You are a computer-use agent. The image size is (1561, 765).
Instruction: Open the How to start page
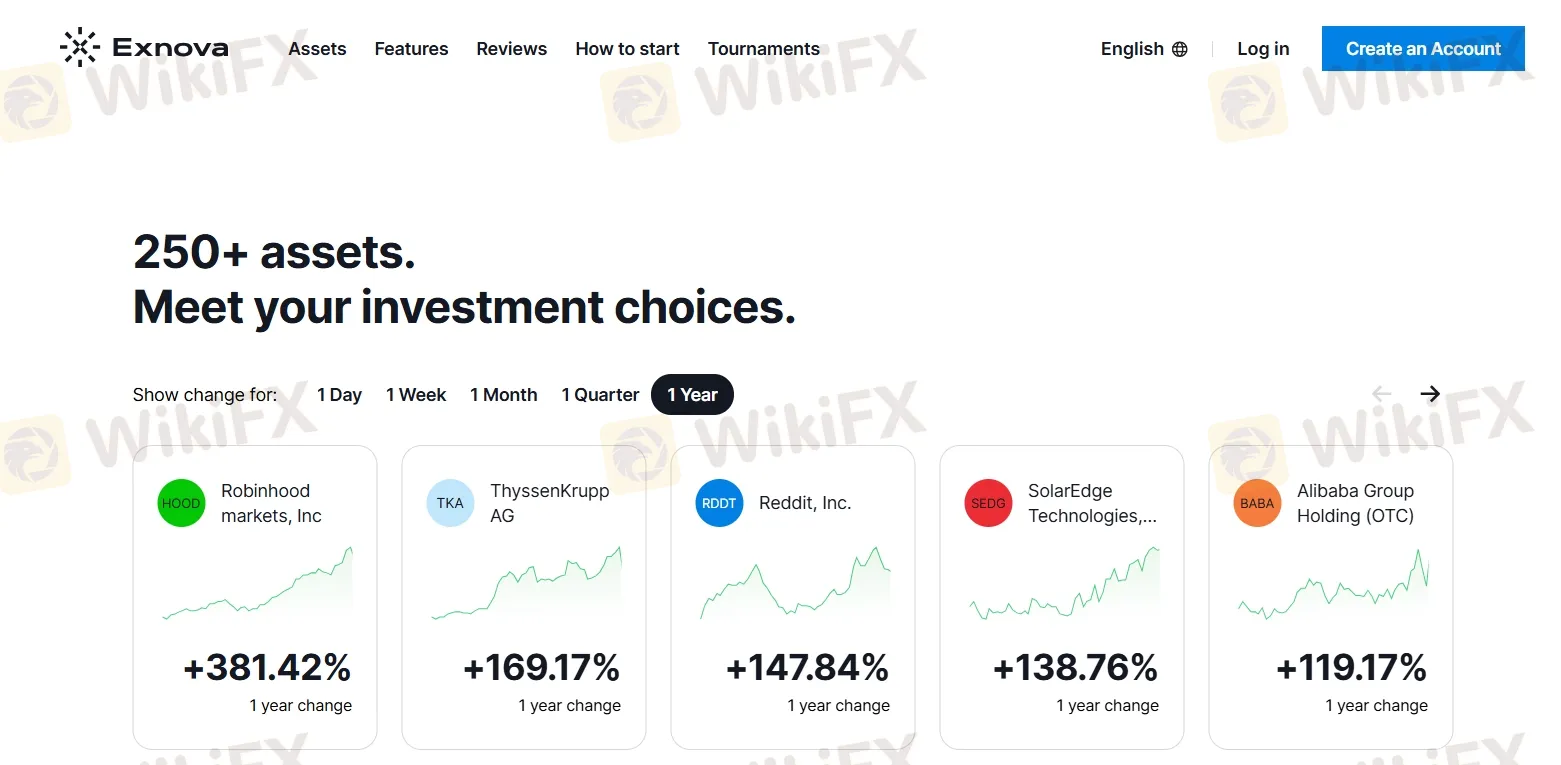click(627, 49)
